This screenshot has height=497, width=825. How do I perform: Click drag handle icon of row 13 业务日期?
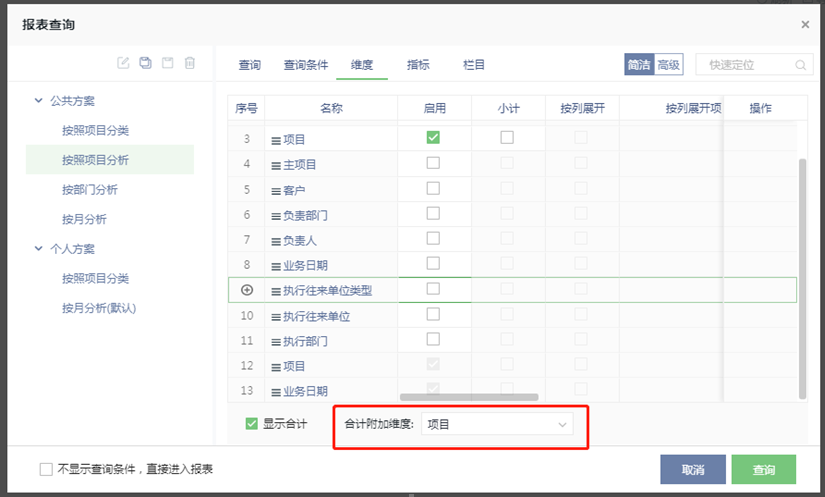point(276,392)
